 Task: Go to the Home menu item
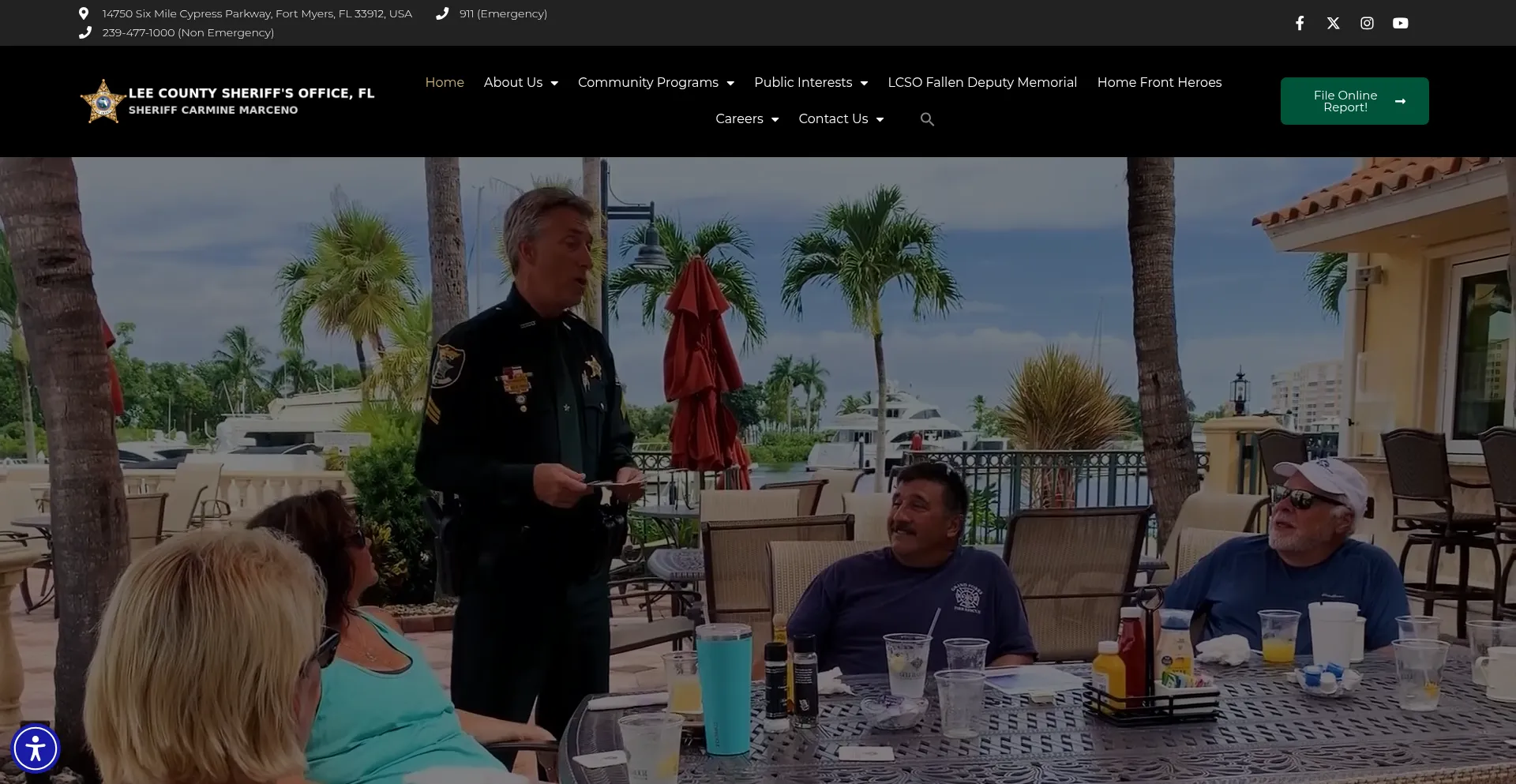pyautogui.click(x=445, y=83)
